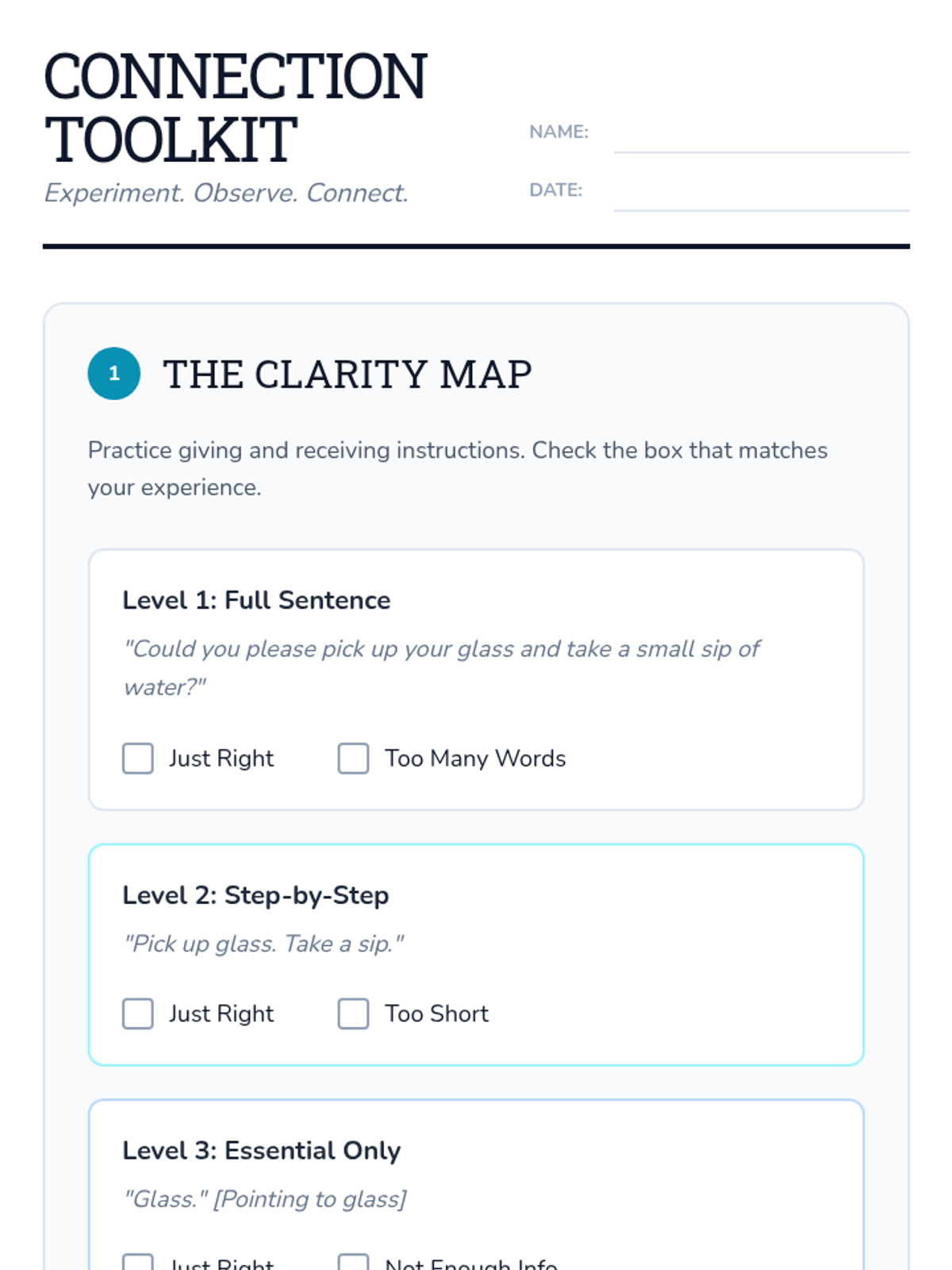This screenshot has width=952, height=1270.
Task: Click the NAME: label text
Action: pos(559,132)
